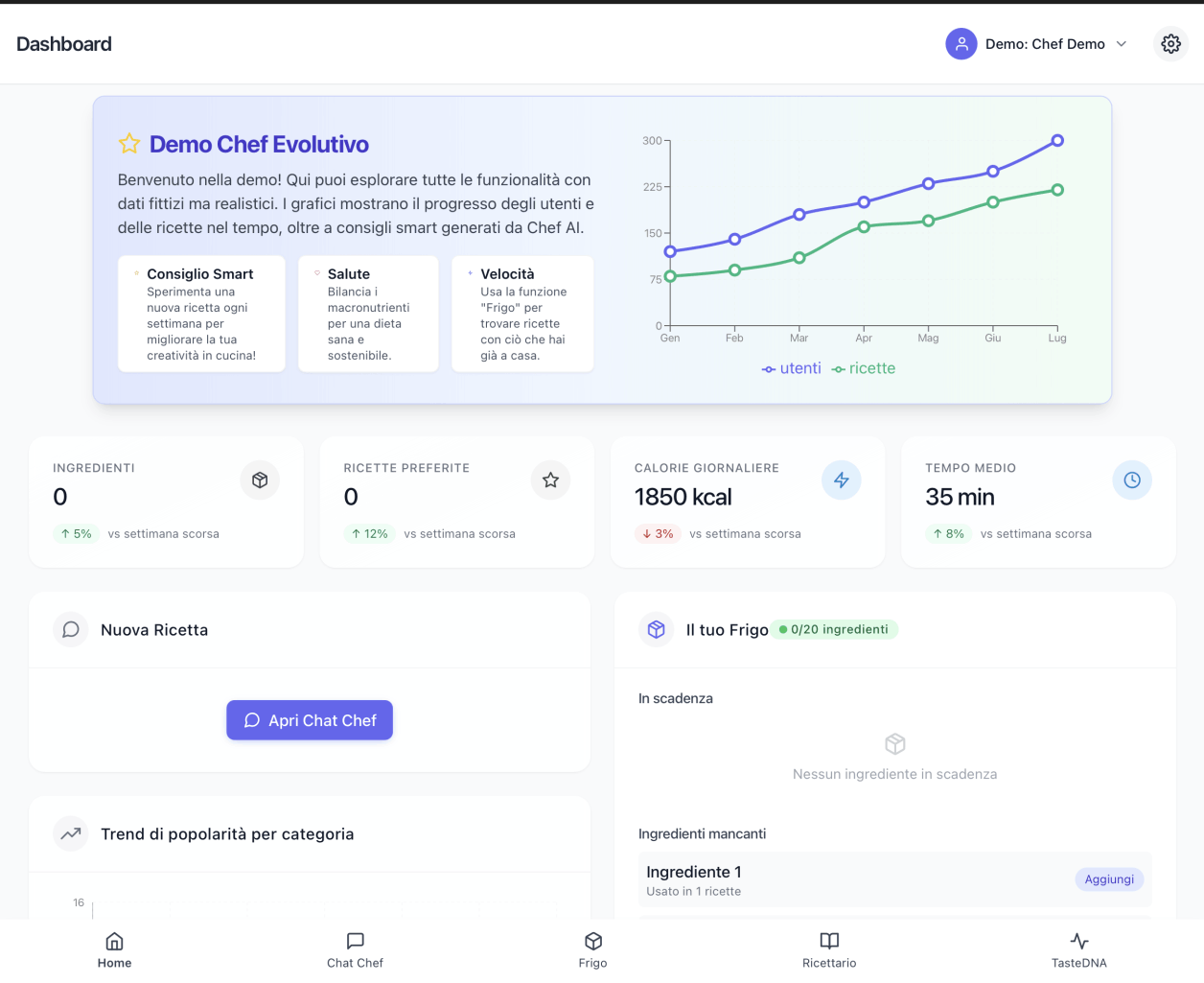Viewport: 1204px width, 983px height.
Task: Open the TasteDNA tab
Action: click(1078, 950)
